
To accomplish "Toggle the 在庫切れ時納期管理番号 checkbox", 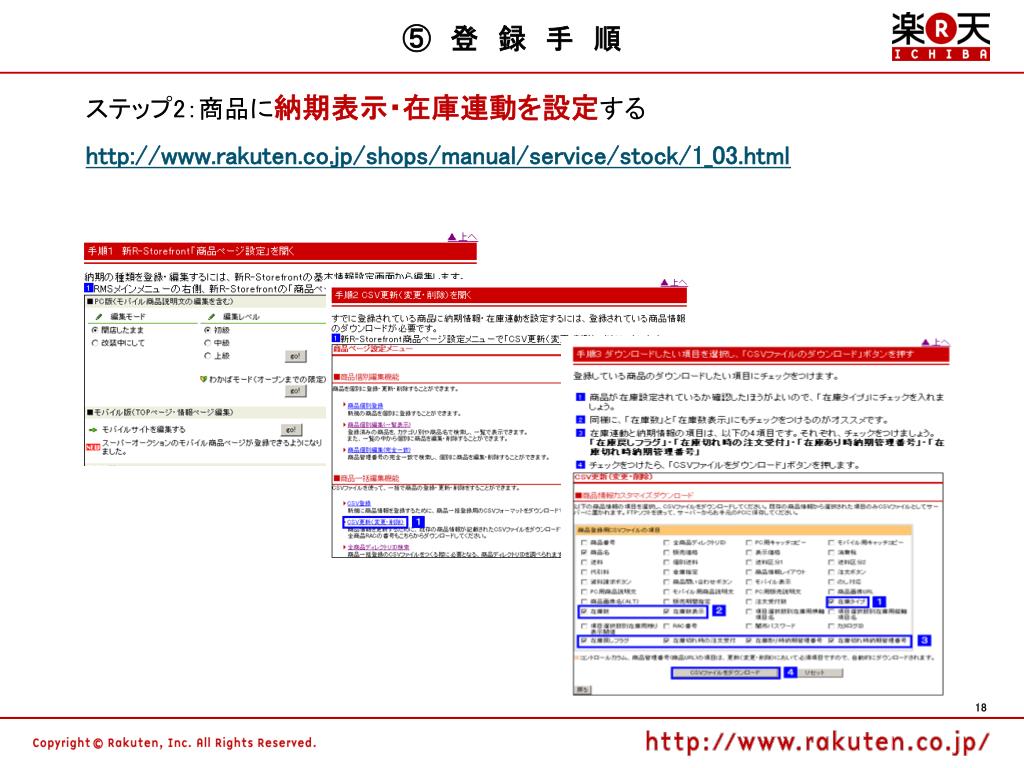I will click(831, 641).
